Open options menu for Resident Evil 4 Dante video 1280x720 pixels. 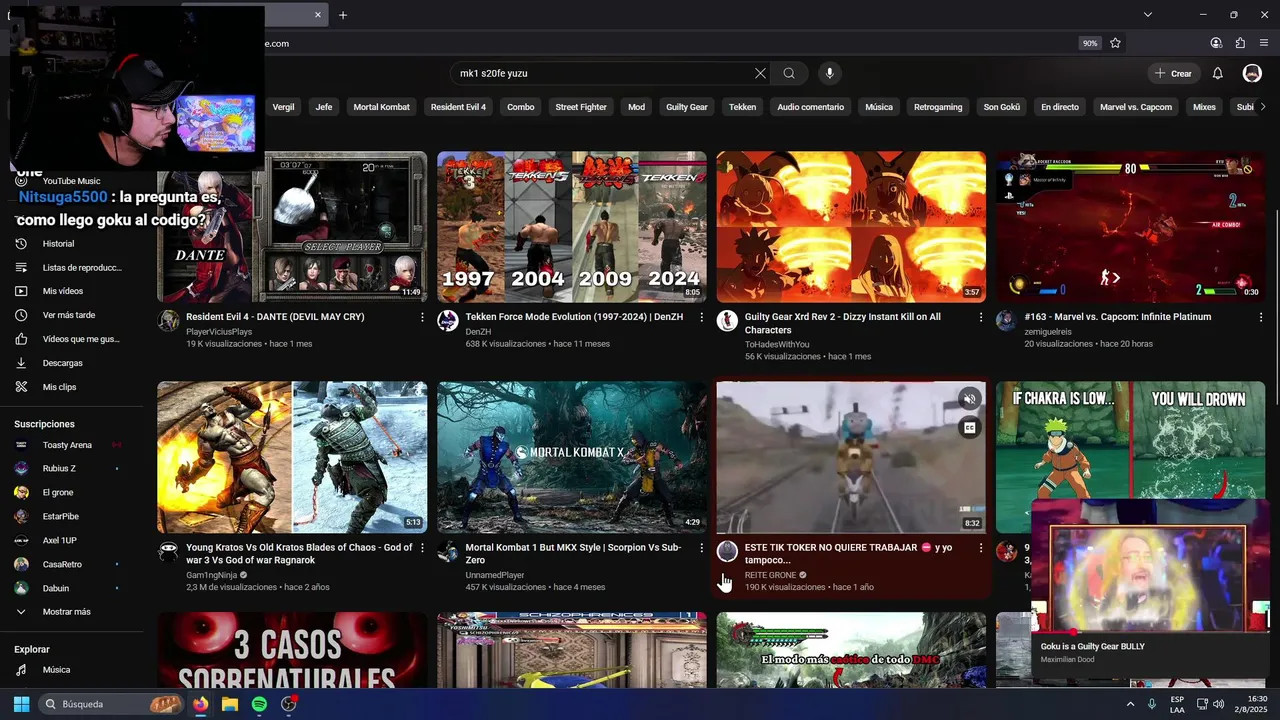[422, 317]
